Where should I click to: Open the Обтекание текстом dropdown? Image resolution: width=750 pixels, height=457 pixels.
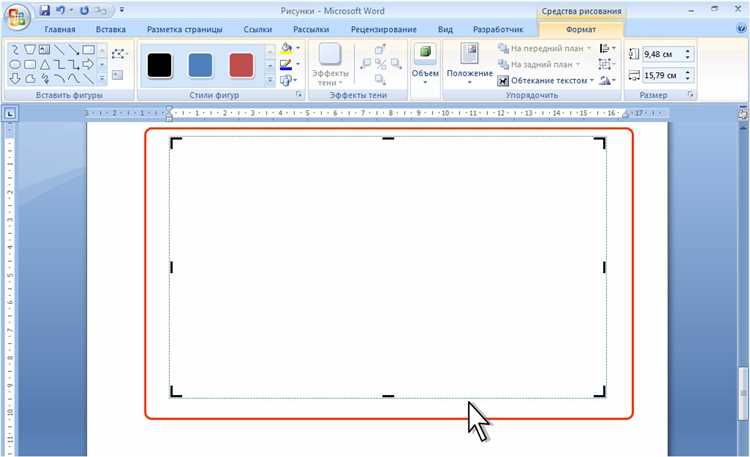click(545, 80)
